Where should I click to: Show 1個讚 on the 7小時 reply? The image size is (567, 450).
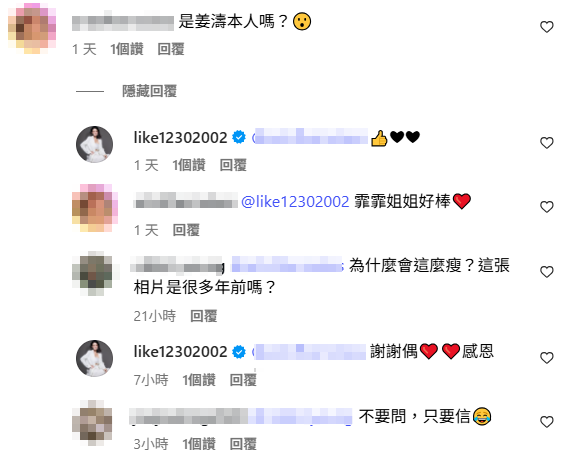[199, 380]
